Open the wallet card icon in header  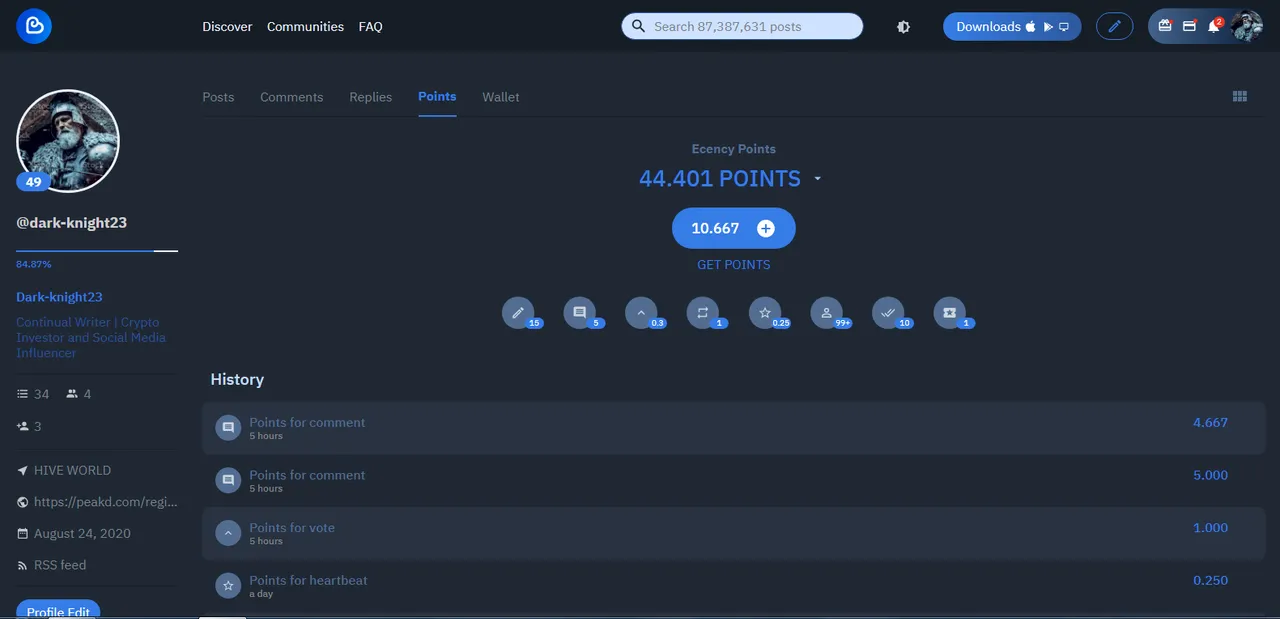[1189, 27]
